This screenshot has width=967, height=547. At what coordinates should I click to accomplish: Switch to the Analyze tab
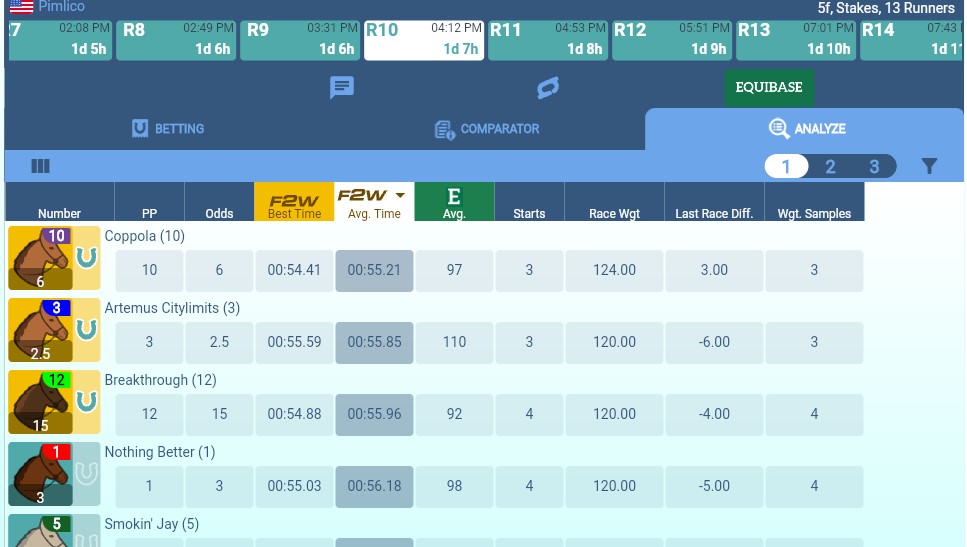click(807, 129)
